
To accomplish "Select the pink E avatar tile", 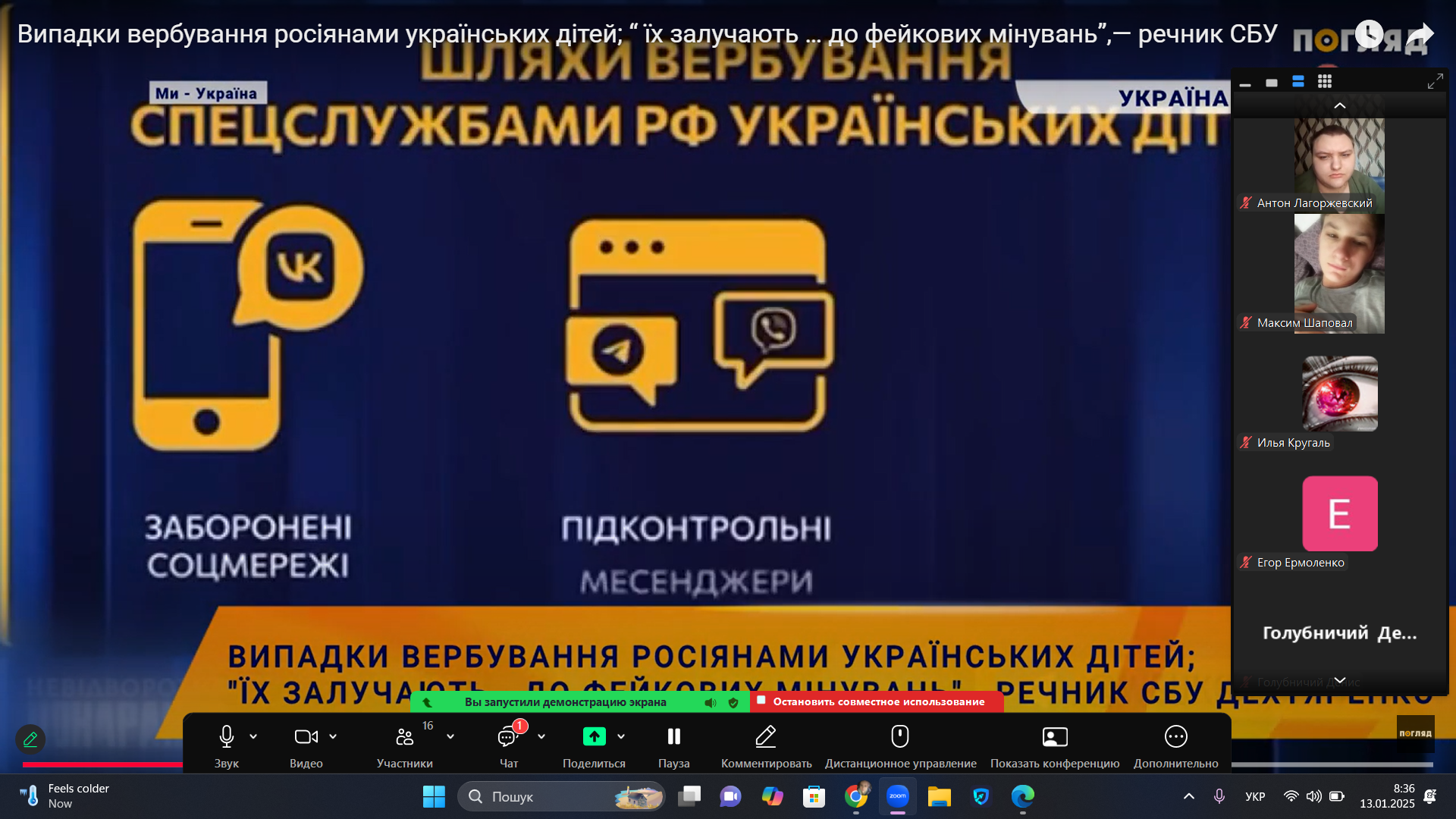I will click(1340, 513).
